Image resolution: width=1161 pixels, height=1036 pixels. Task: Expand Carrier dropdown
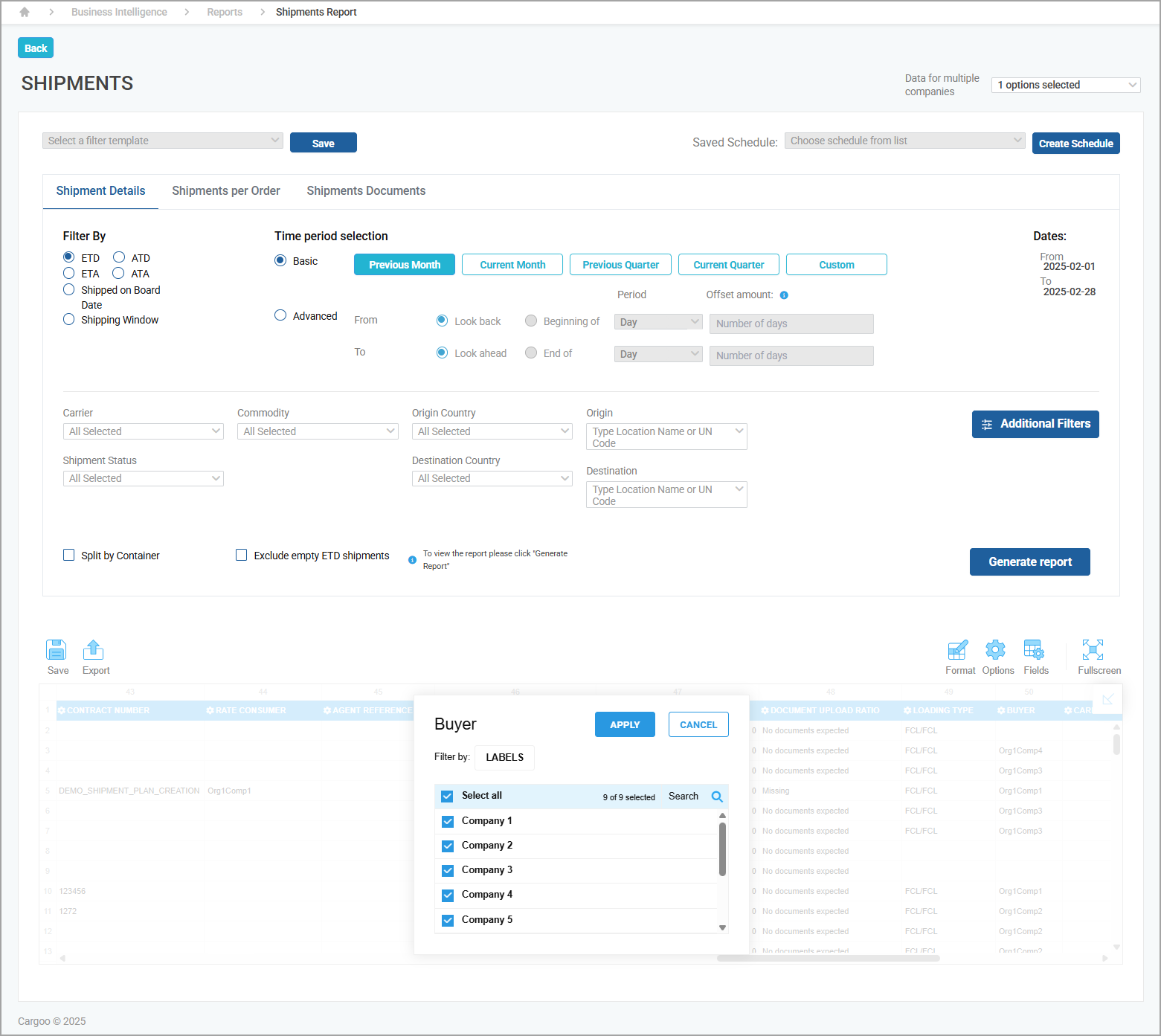144,431
